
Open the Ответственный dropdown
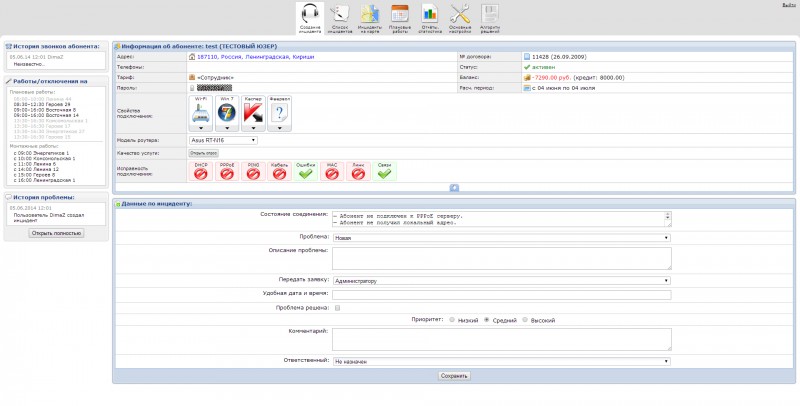pos(501,361)
